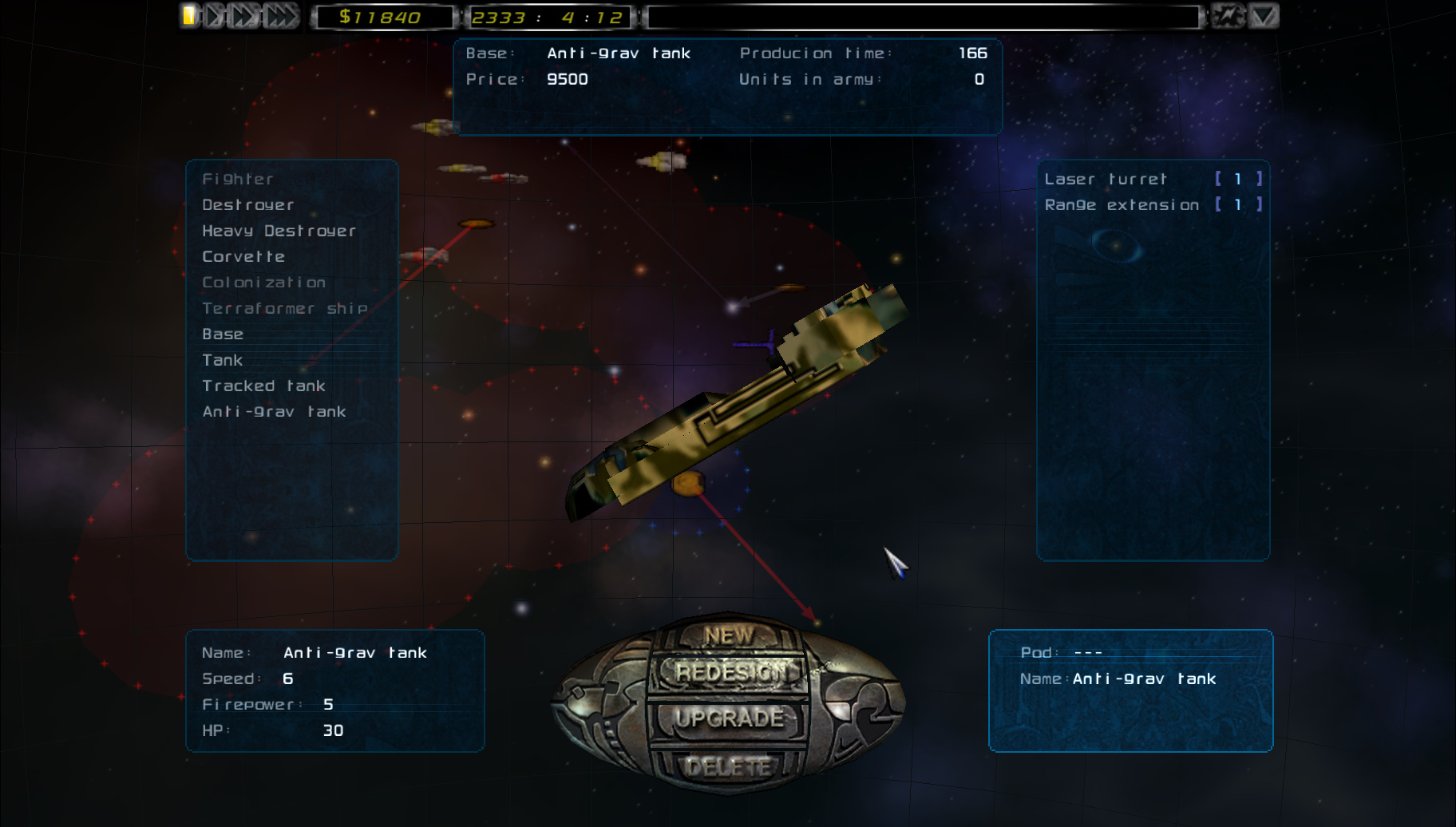
Task: Click the UPGRADE button
Action: point(730,718)
